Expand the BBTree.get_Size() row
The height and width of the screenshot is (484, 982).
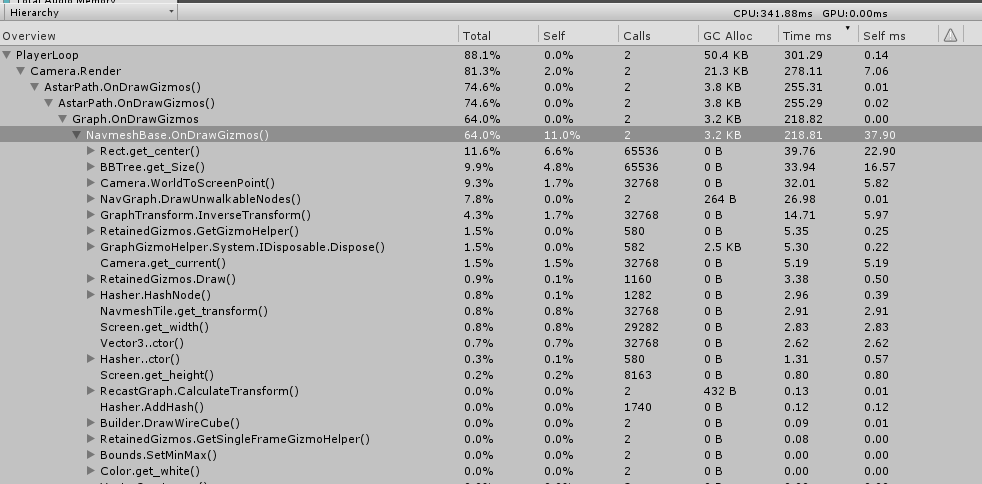(91, 167)
